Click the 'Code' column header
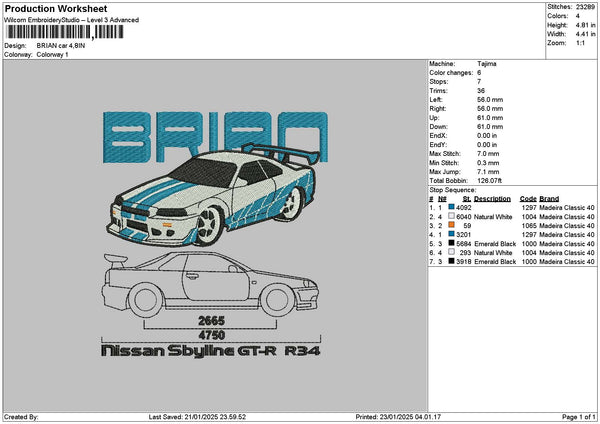600x424 pixels. point(528,199)
